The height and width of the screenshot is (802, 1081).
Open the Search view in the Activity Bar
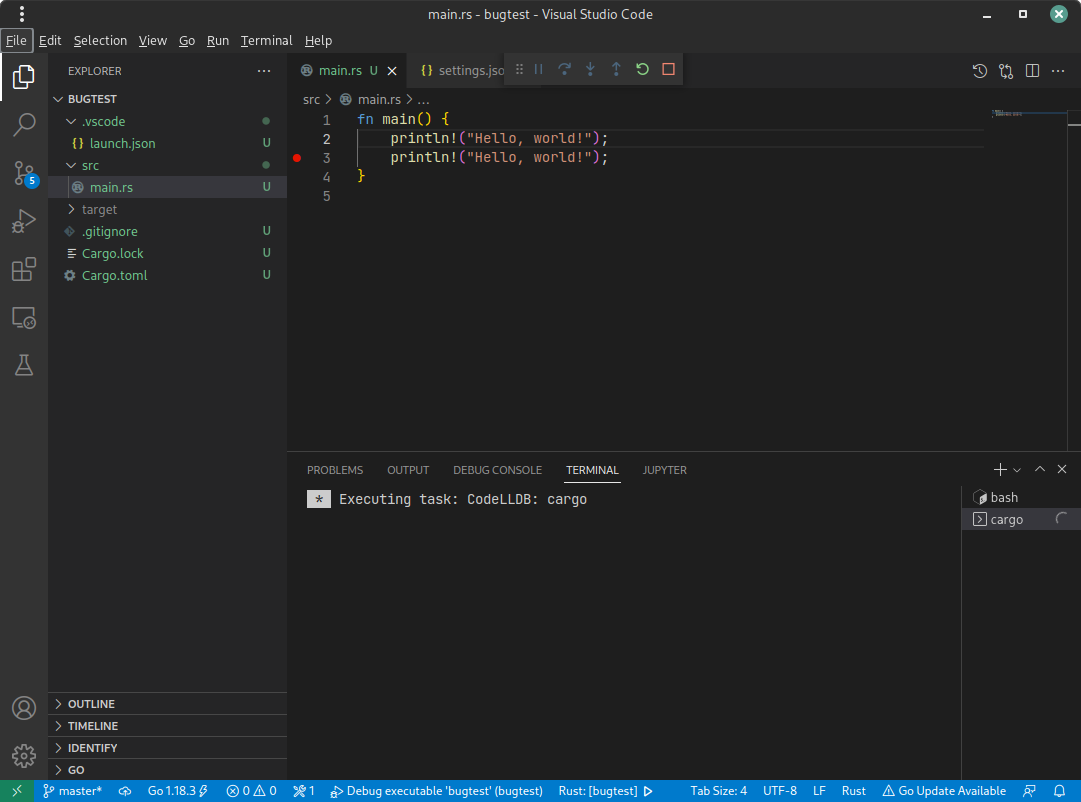point(24,124)
